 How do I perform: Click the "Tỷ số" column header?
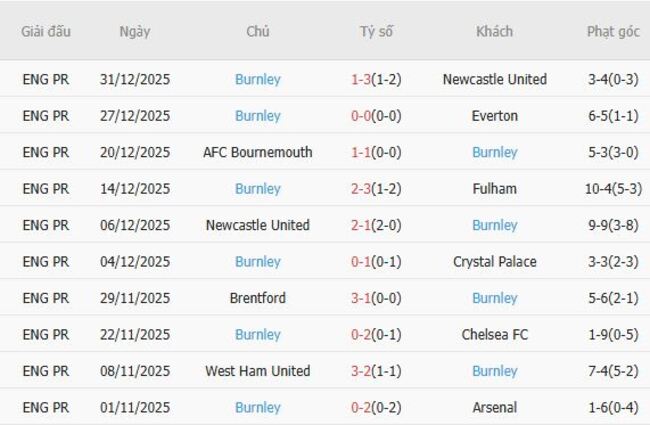(x=376, y=31)
